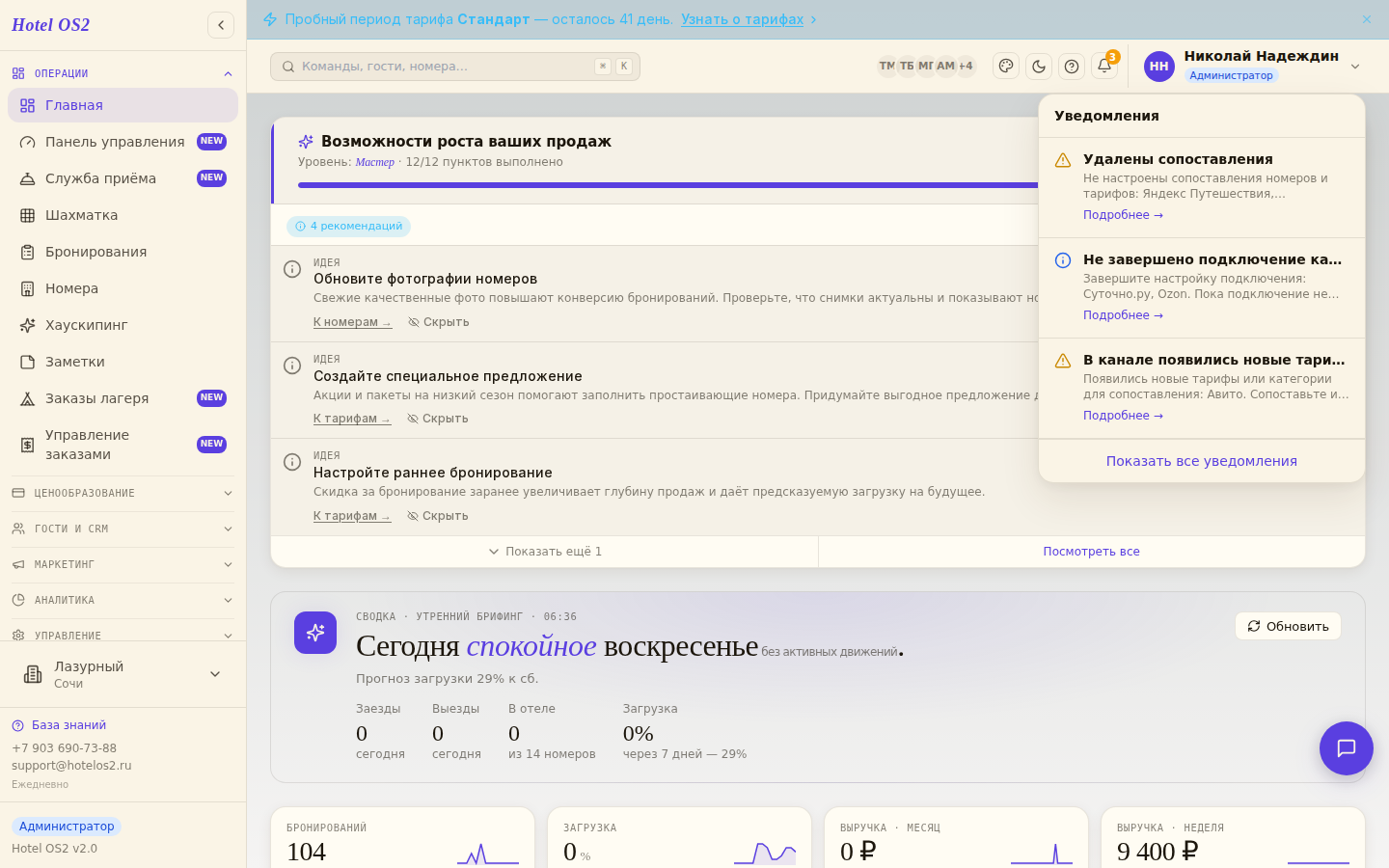Click info icon for Обновите фотографии номеров

point(292,269)
